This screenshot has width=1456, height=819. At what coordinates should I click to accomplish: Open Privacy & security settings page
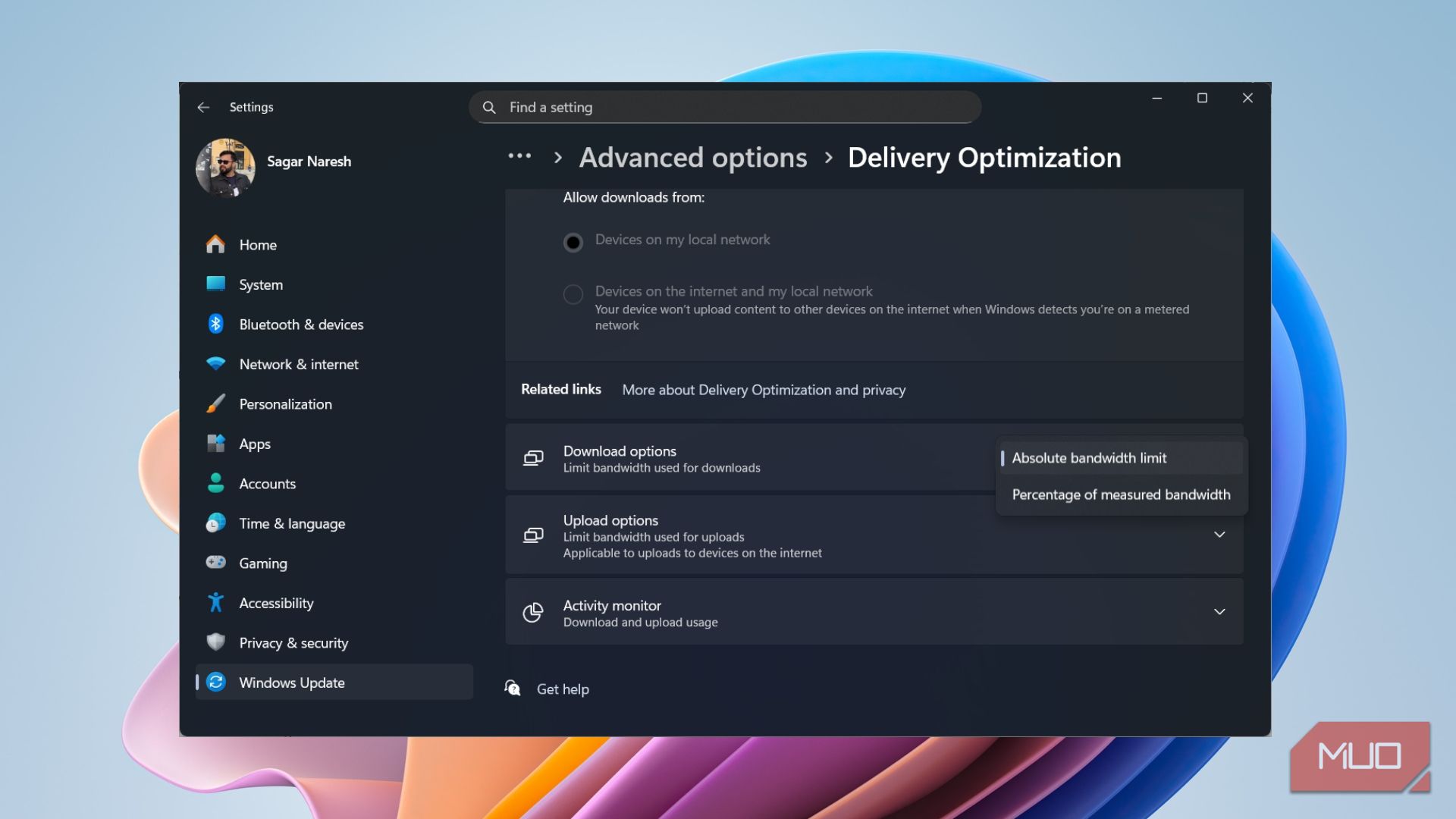pyautogui.click(x=334, y=642)
